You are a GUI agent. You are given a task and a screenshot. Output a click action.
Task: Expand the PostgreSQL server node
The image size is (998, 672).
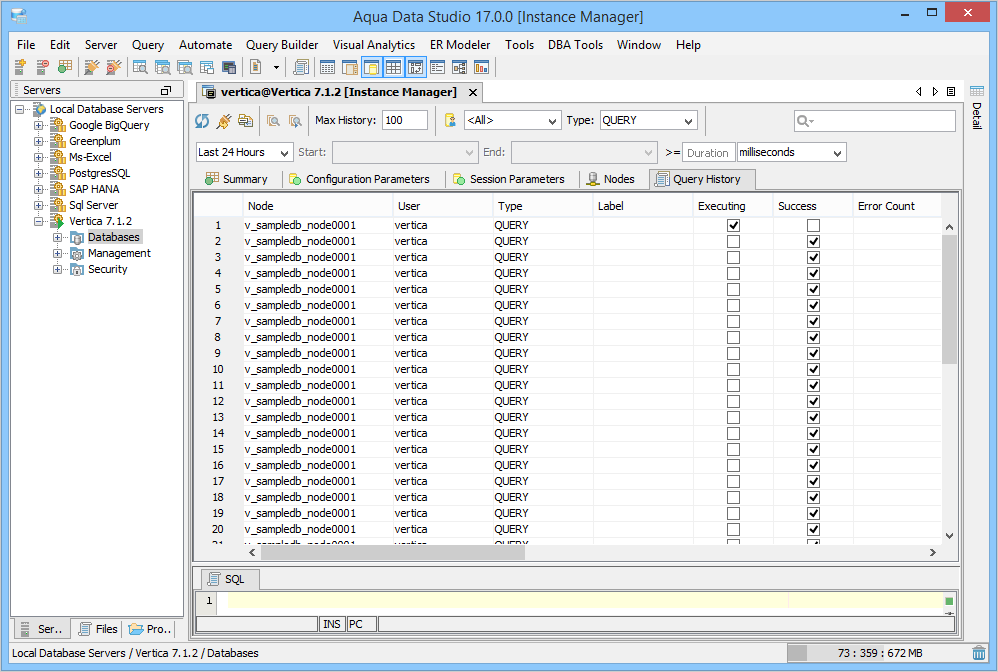pyautogui.click(x=38, y=173)
